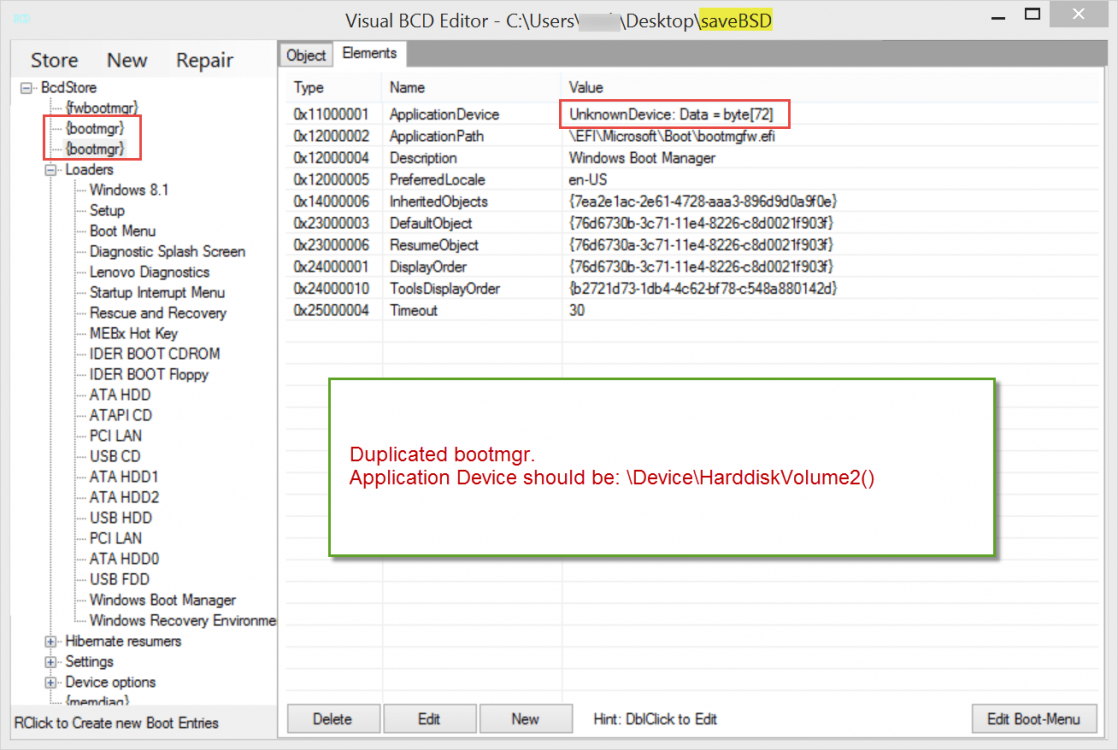Open the Store menu
Screen dimensions: 1118x750
(x=54, y=60)
